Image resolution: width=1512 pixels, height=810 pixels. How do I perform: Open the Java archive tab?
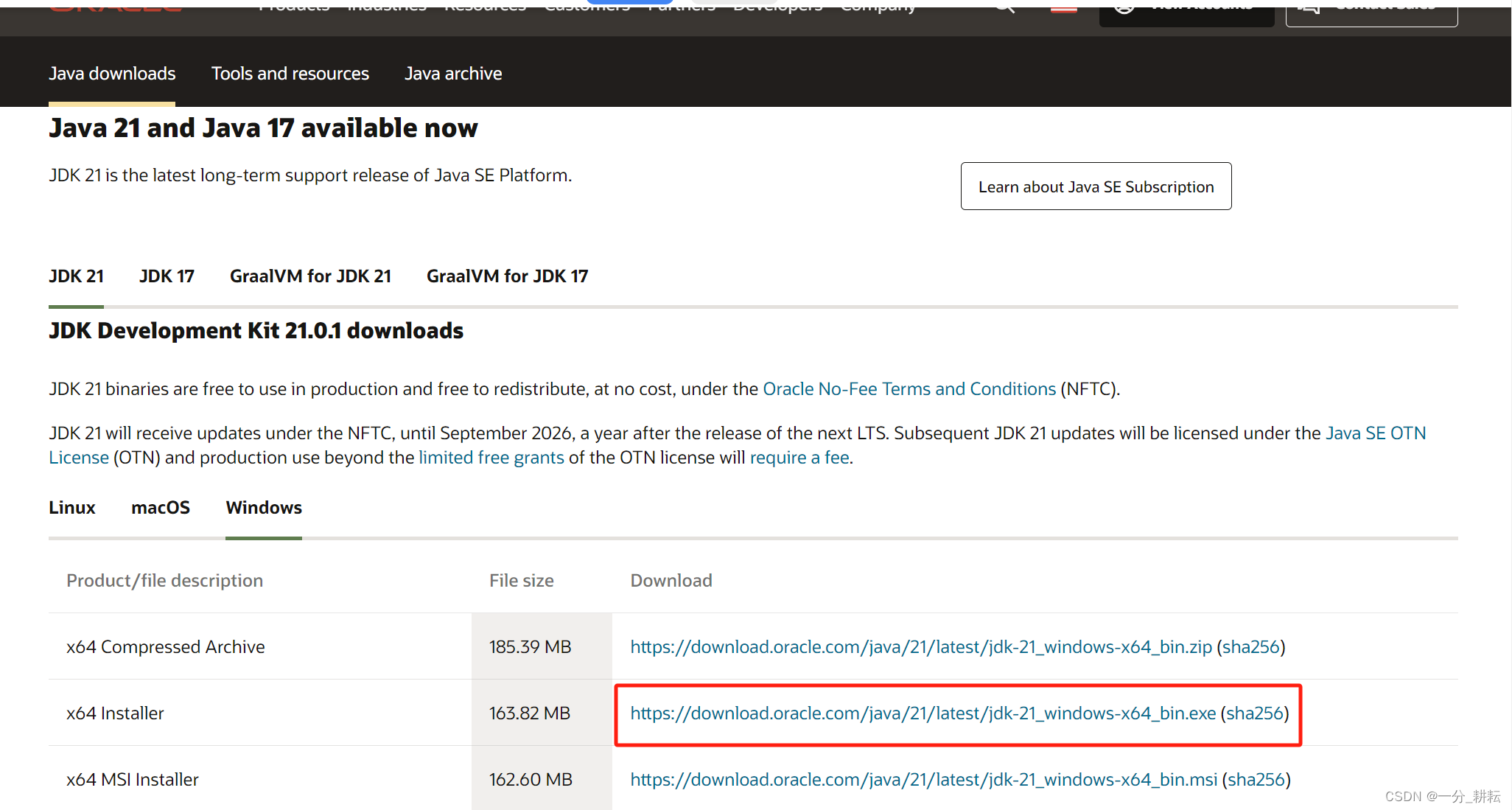(x=453, y=74)
